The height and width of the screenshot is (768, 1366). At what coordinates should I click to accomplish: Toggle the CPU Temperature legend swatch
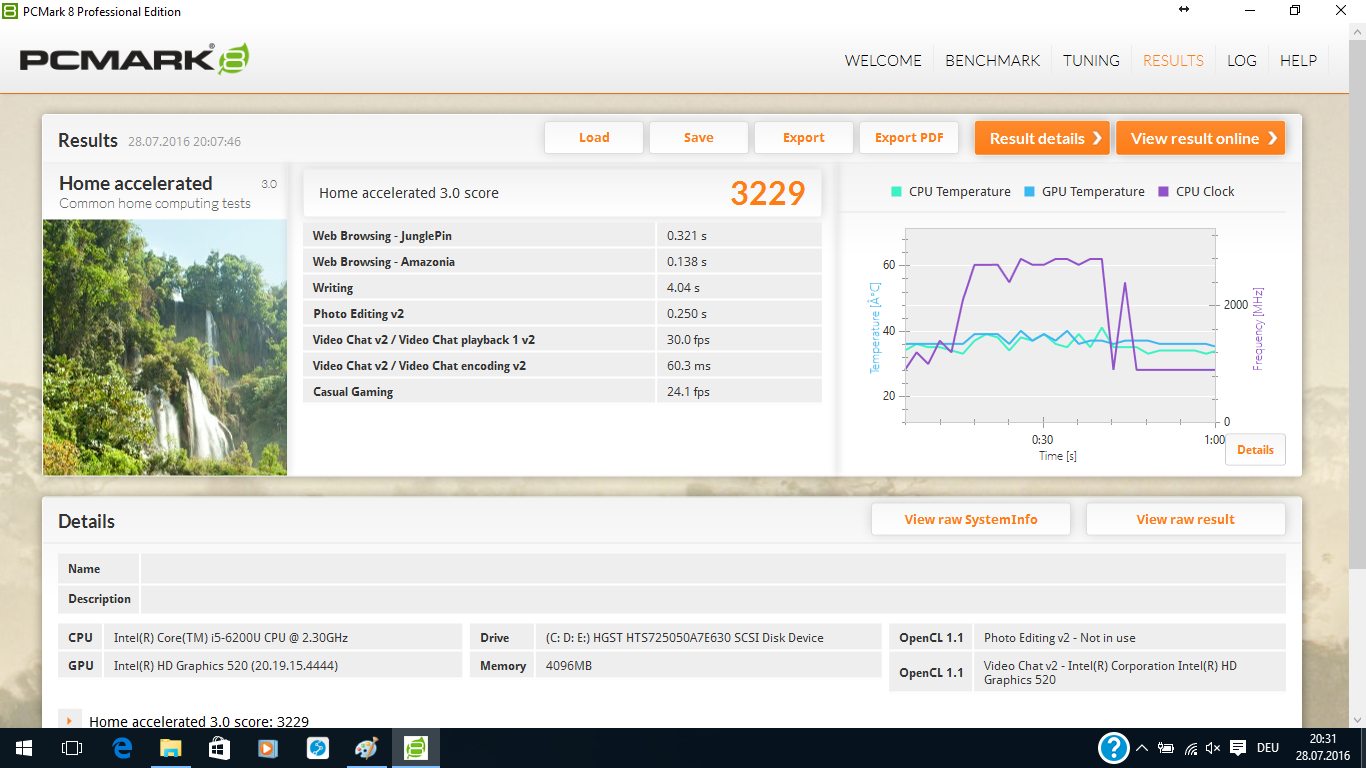(896, 192)
